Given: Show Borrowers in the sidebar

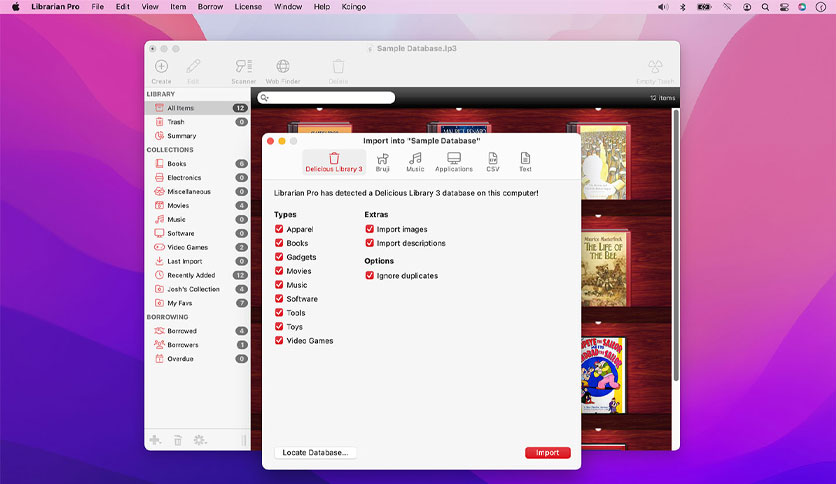Looking at the screenshot, I should pos(198,345).
